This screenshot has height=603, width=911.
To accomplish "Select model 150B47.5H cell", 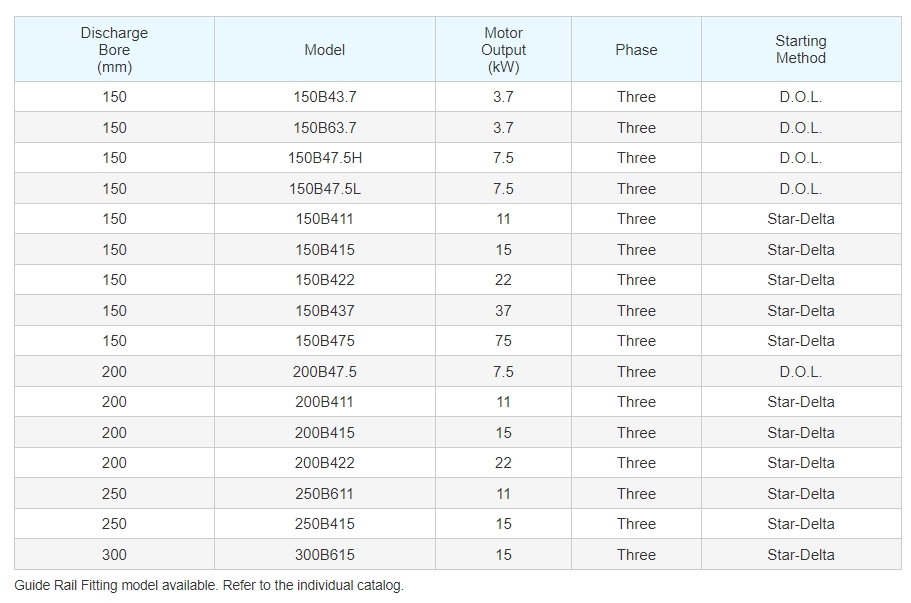I will point(325,158).
